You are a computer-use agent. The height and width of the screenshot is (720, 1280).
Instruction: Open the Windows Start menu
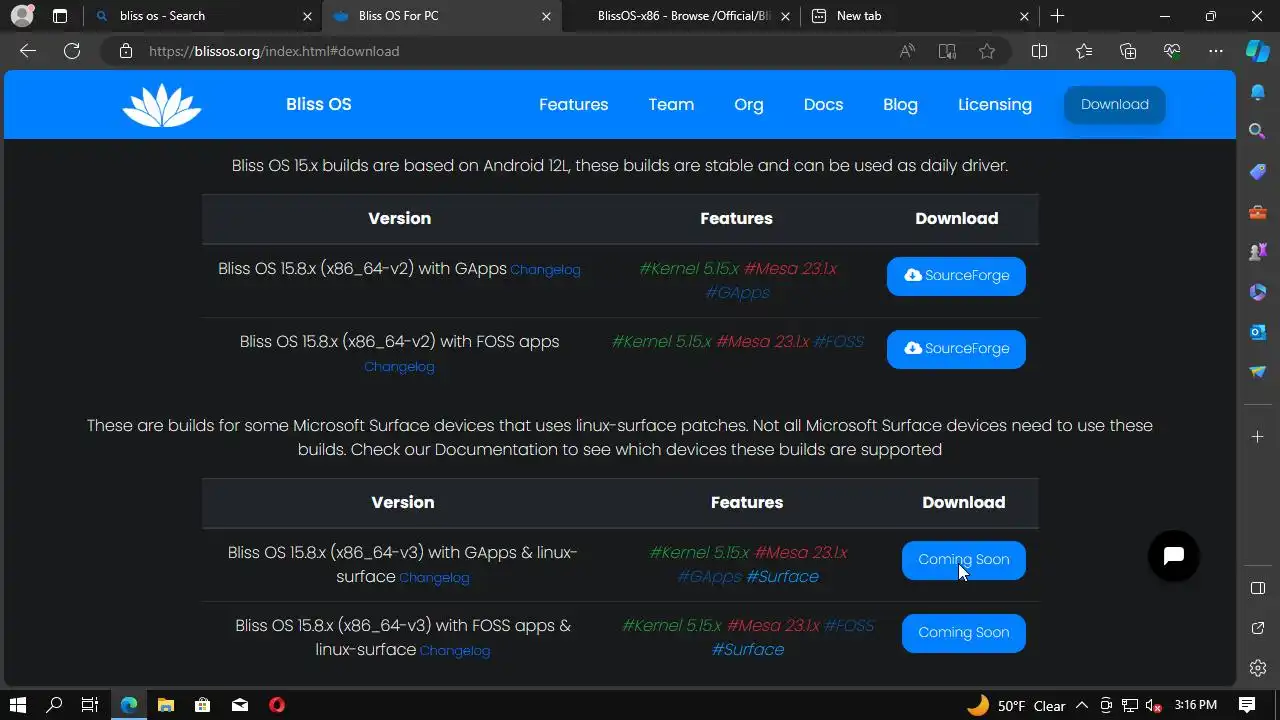[18, 705]
